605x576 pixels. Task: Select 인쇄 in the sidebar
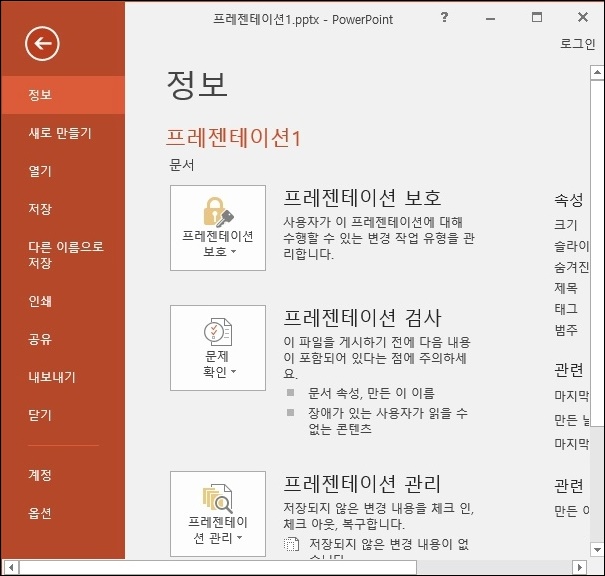pyautogui.click(x=63, y=301)
